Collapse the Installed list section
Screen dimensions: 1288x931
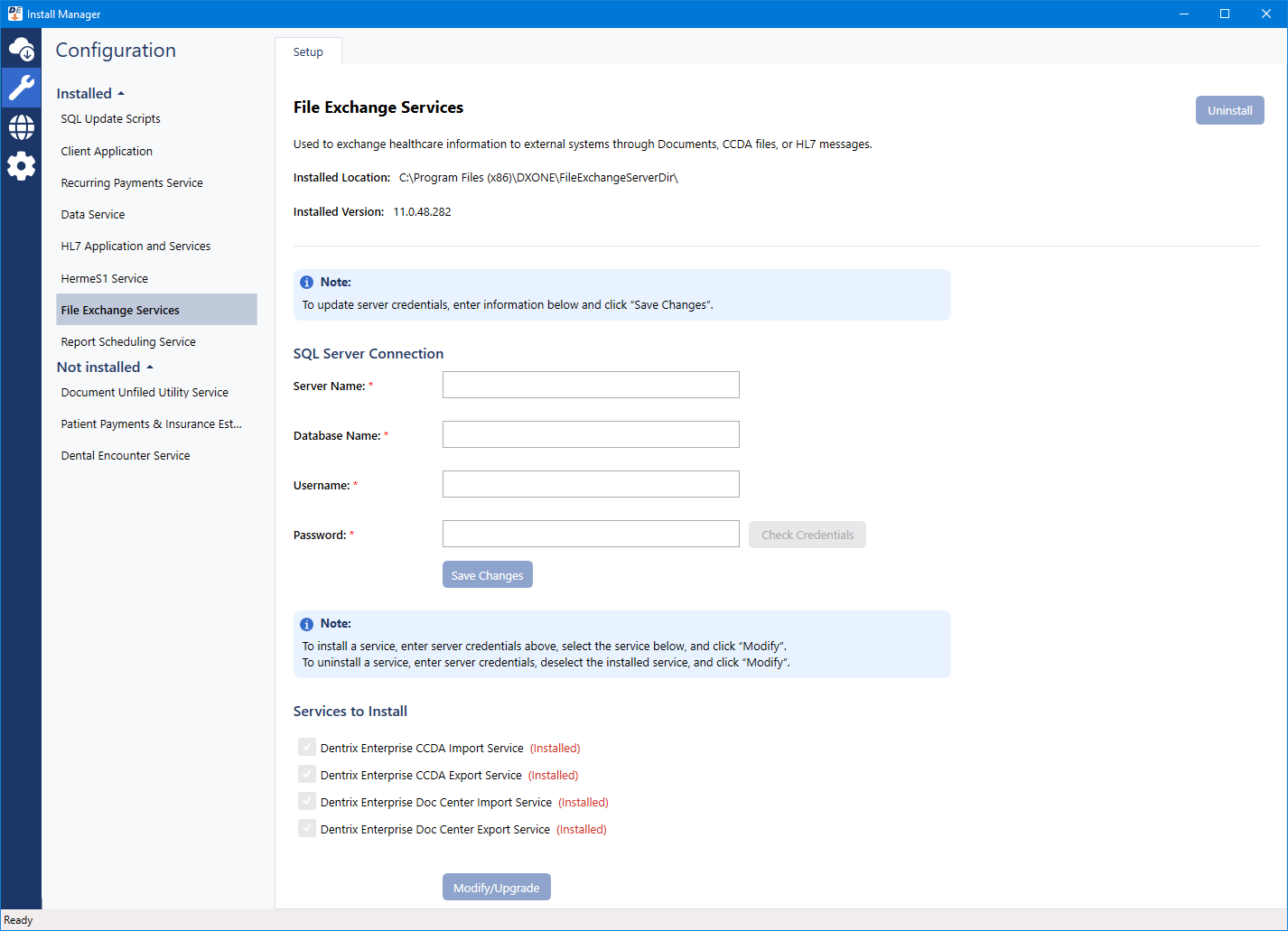[90, 94]
